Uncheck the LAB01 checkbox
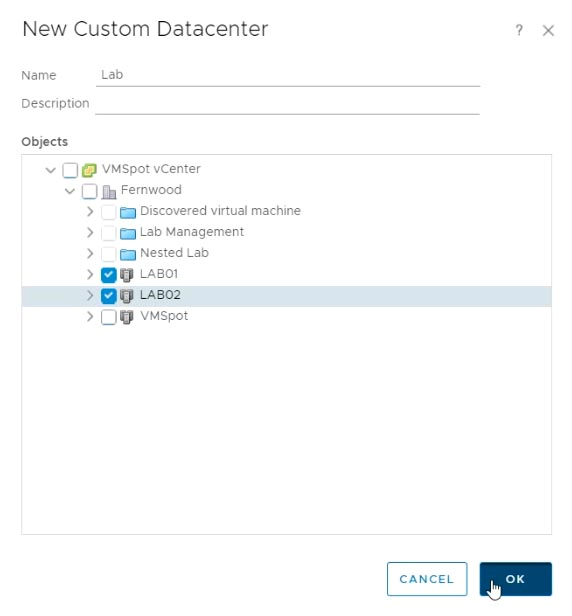 (108, 275)
